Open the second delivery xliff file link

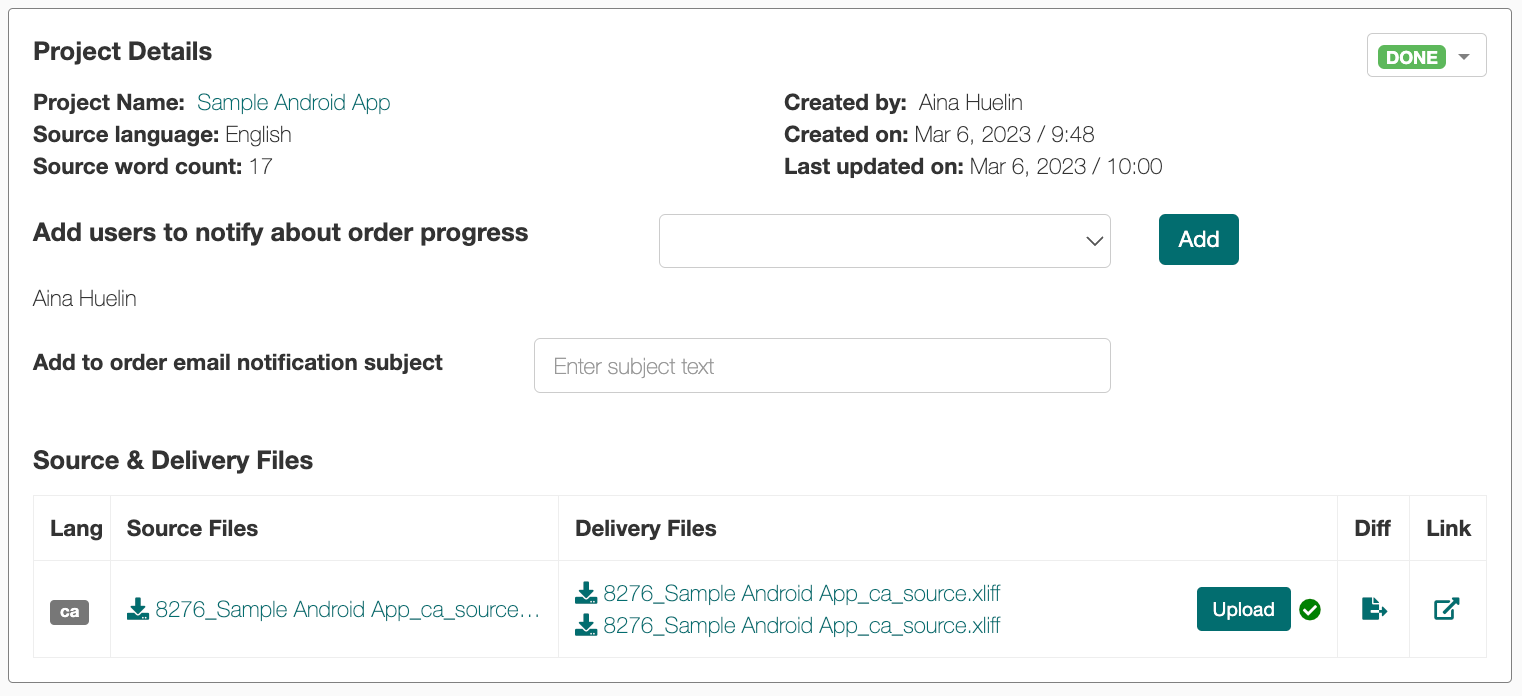point(801,625)
